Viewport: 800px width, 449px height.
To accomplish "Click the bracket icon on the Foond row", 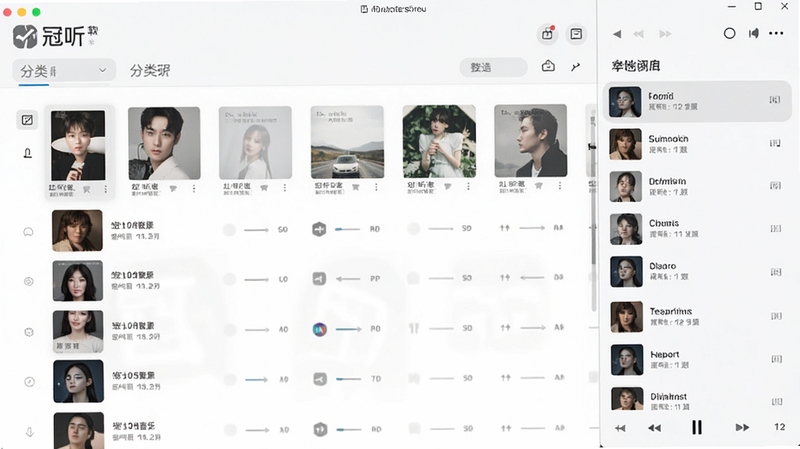I will [x=774, y=100].
